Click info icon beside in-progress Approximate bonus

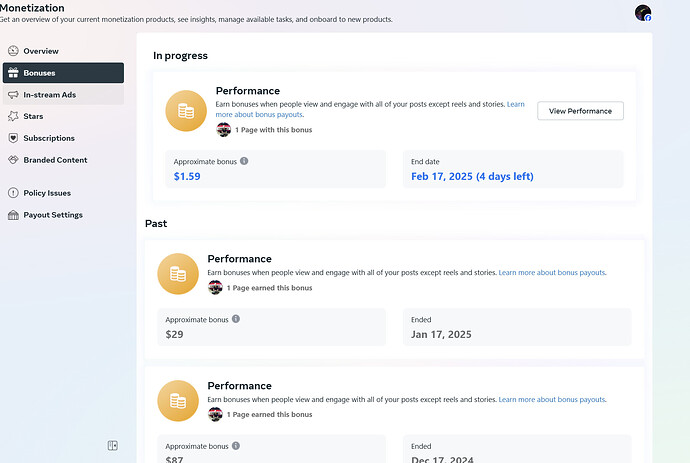coord(244,161)
